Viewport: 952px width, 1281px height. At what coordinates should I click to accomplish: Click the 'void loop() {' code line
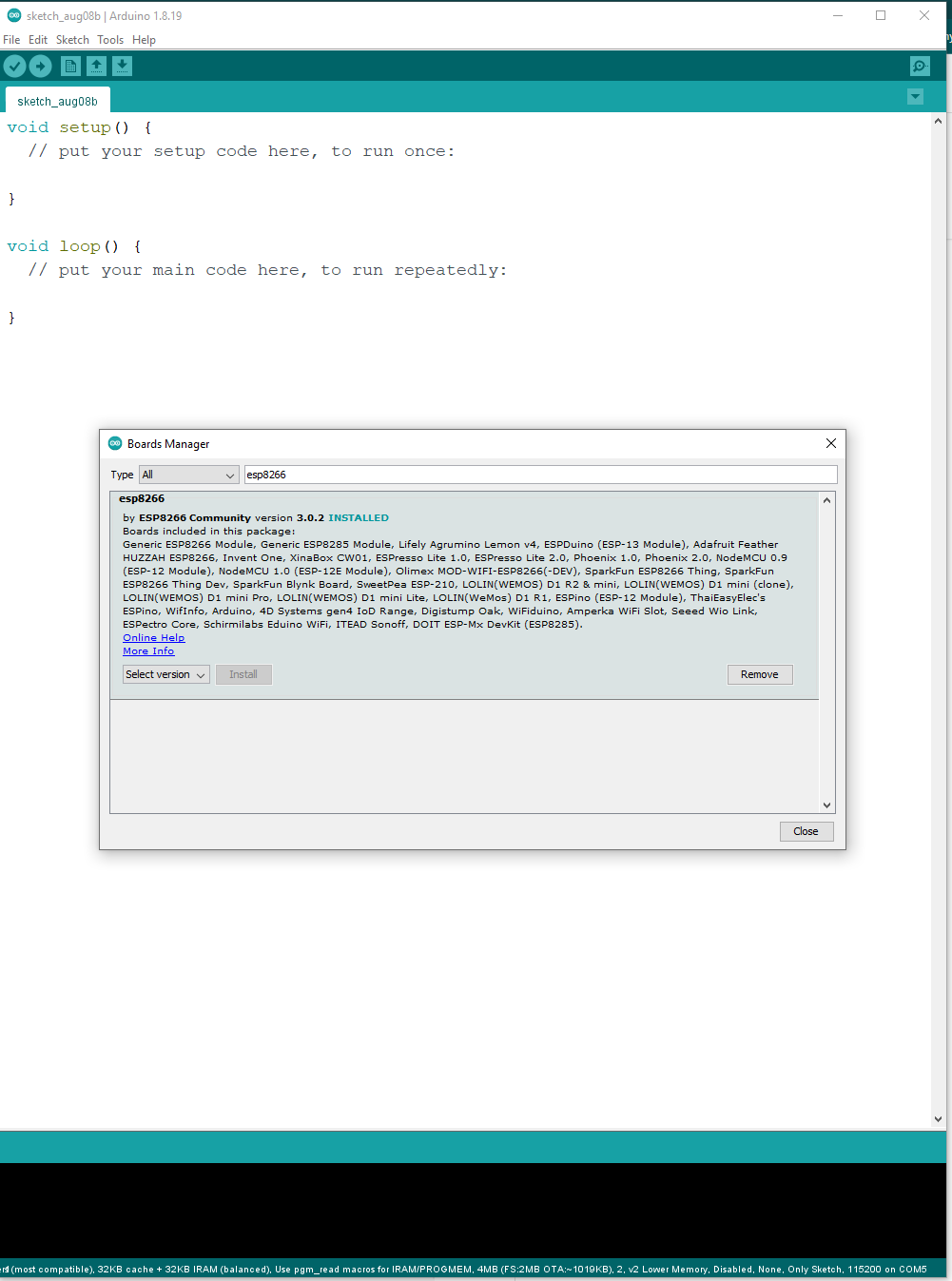point(74,246)
